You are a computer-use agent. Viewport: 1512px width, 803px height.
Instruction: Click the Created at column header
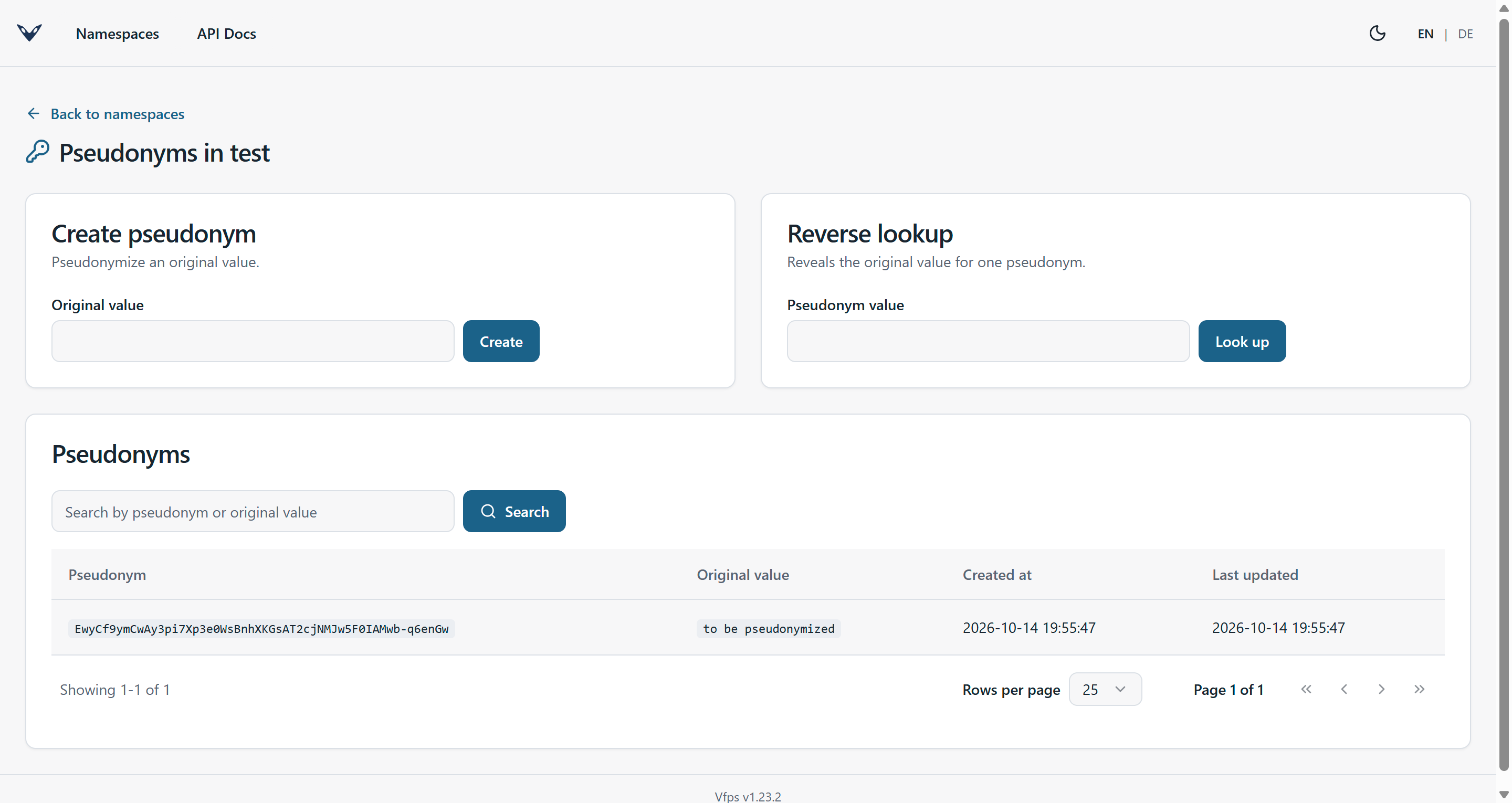[996, 575]
